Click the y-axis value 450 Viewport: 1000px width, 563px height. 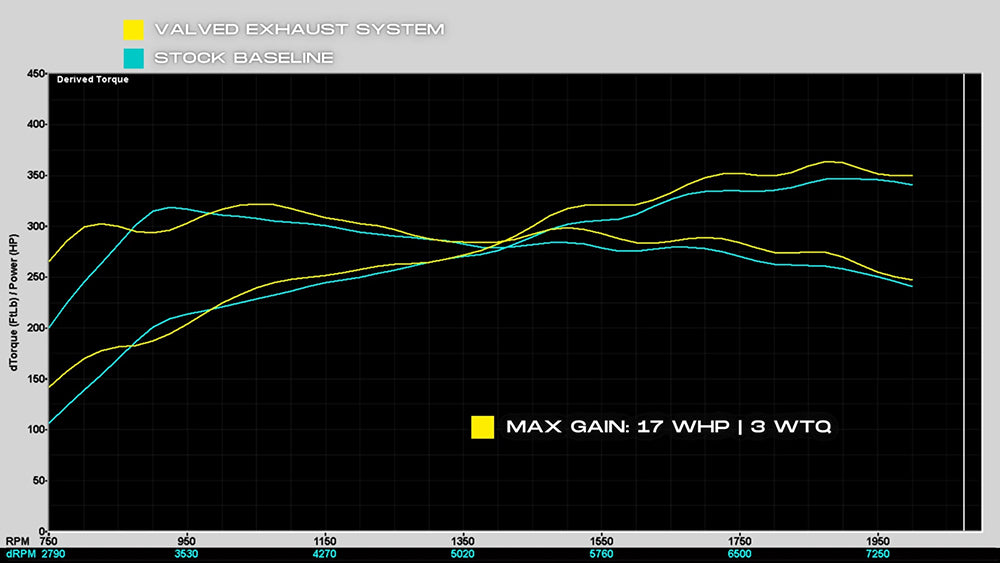(36, 74)
